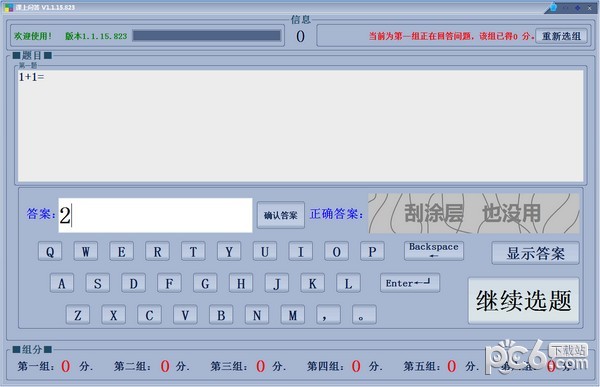Close the window with X button

(590, 7)
